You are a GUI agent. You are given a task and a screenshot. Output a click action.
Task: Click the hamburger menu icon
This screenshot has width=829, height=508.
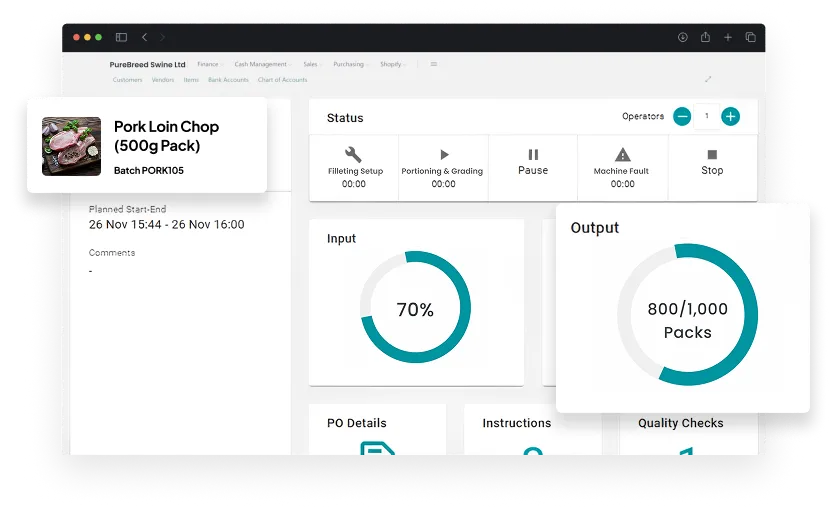click(433, 64)
